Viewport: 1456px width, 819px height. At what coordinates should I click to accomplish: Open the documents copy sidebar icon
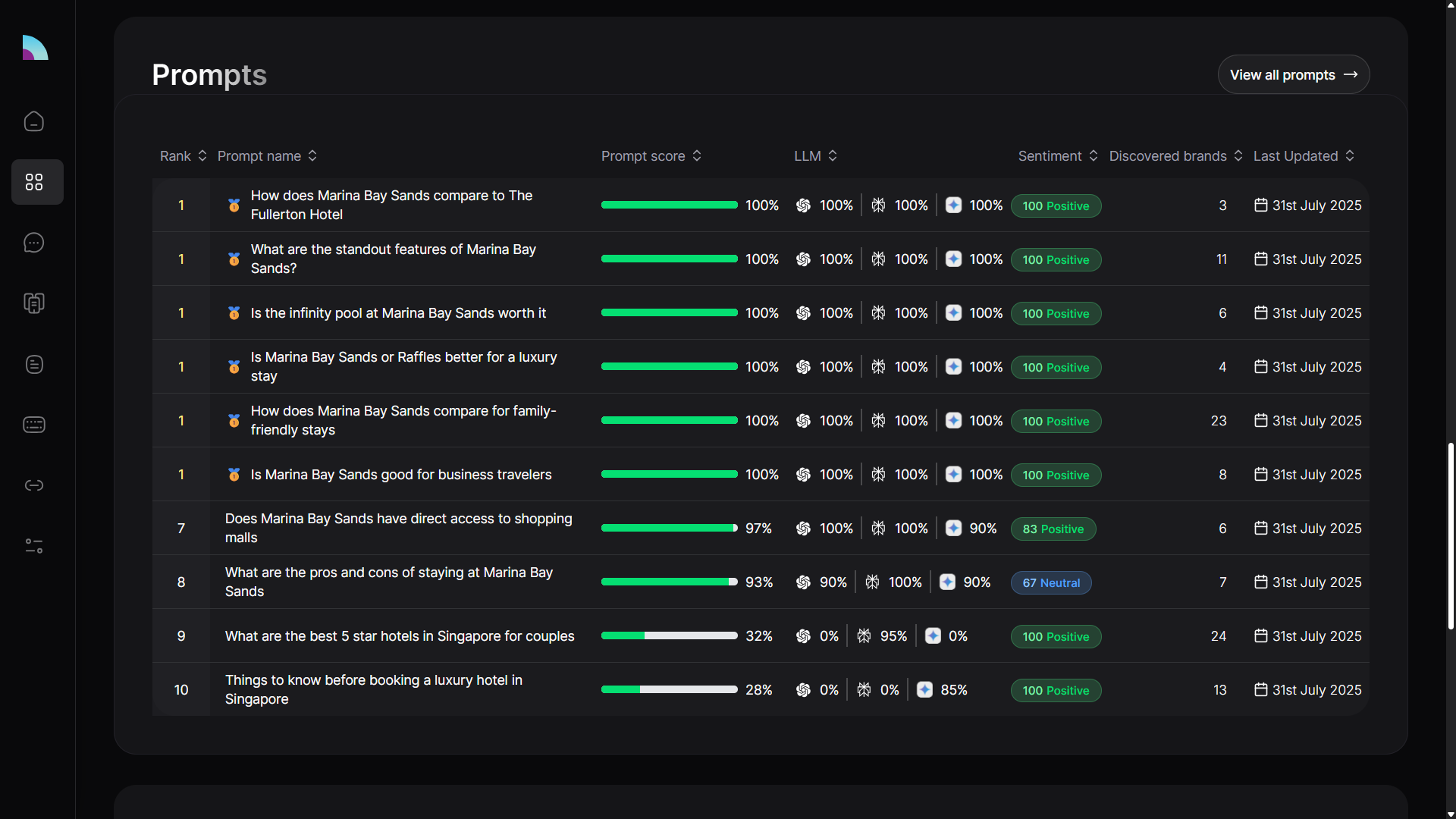(x=34, y=303)
